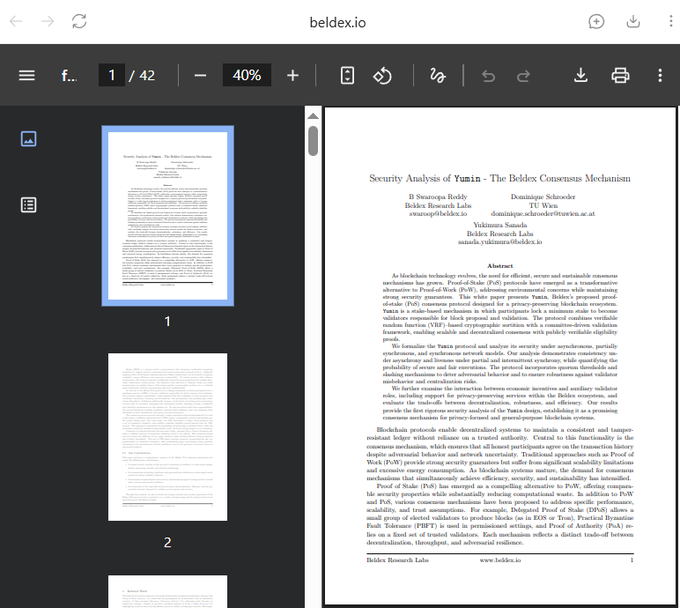Undo the last annotation
Viewport: 680px width, 608px height.
click(488, 76)
